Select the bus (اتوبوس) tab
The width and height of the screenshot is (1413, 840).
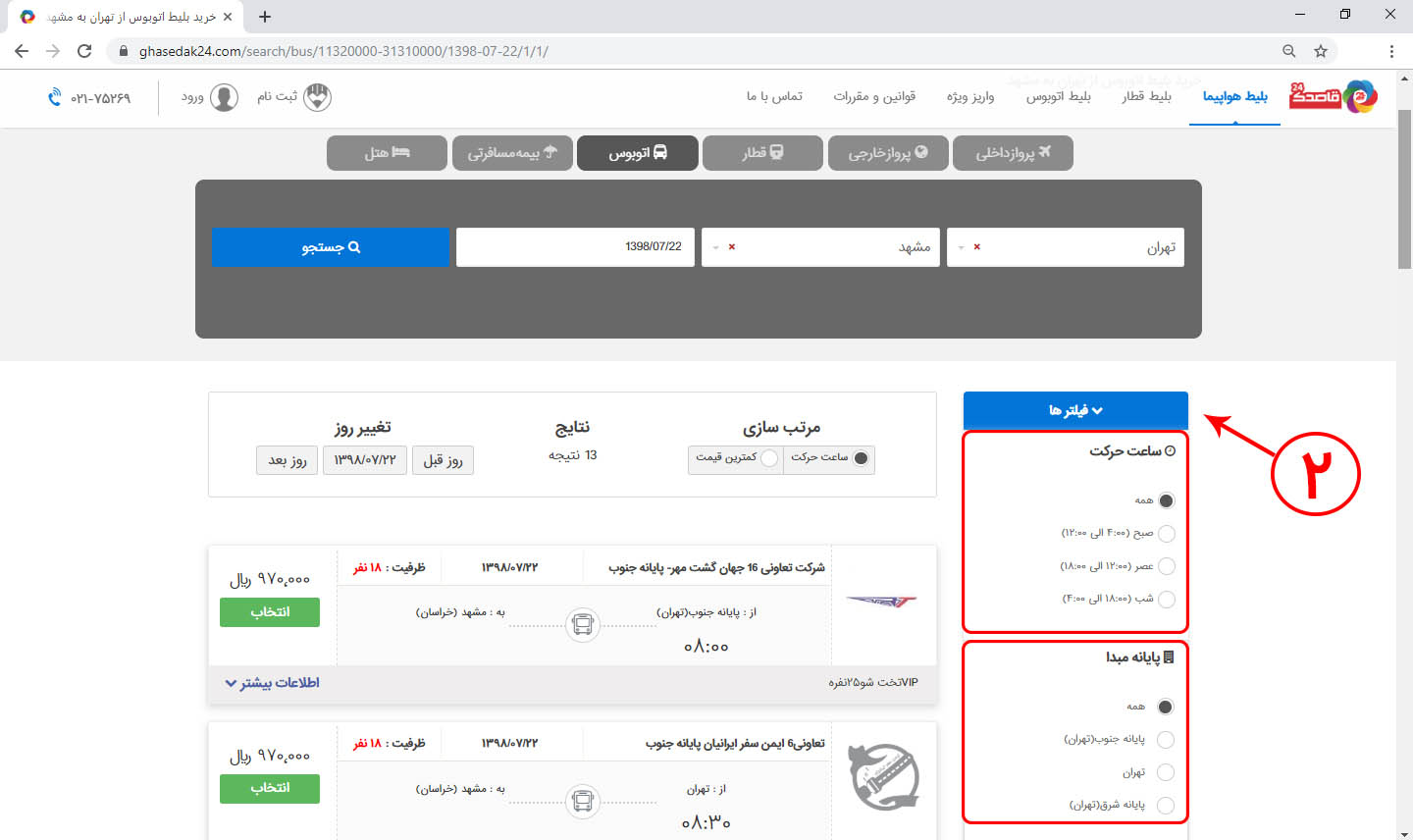point(638,153)
